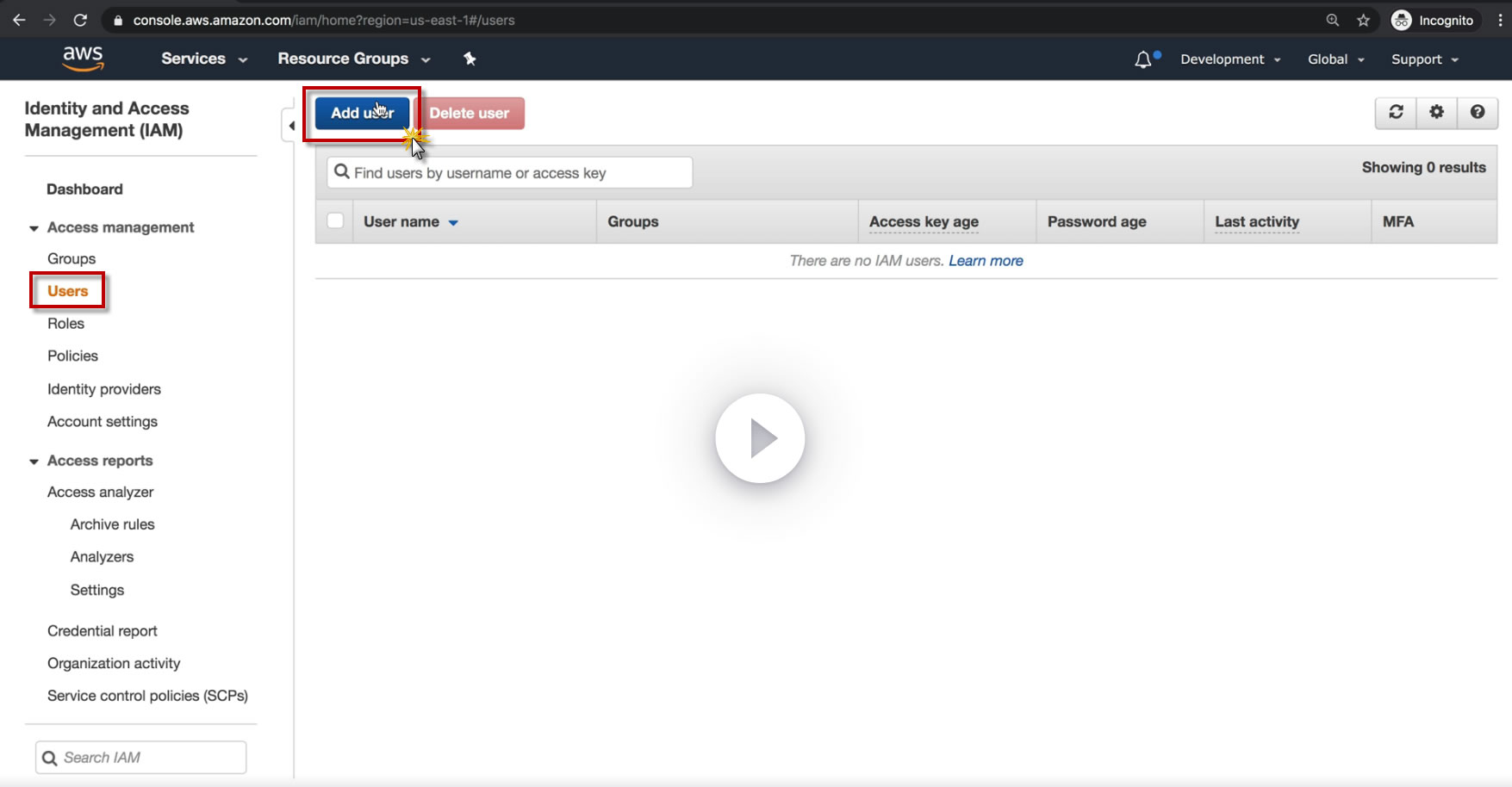Open Access analyzer
Image resolution: width=1512 pixels, height=787 pixels.
point(101,493)
